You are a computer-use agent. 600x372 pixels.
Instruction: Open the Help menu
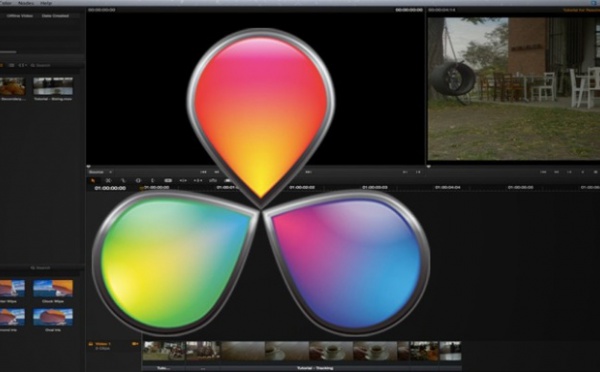pos(46,3)
